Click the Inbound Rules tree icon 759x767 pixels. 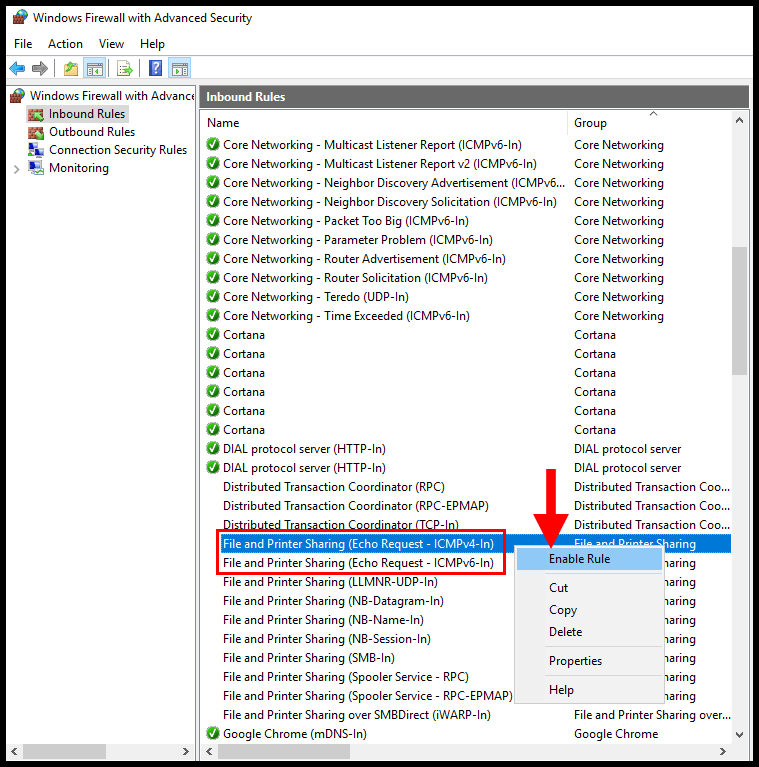[x=36, y=114]
